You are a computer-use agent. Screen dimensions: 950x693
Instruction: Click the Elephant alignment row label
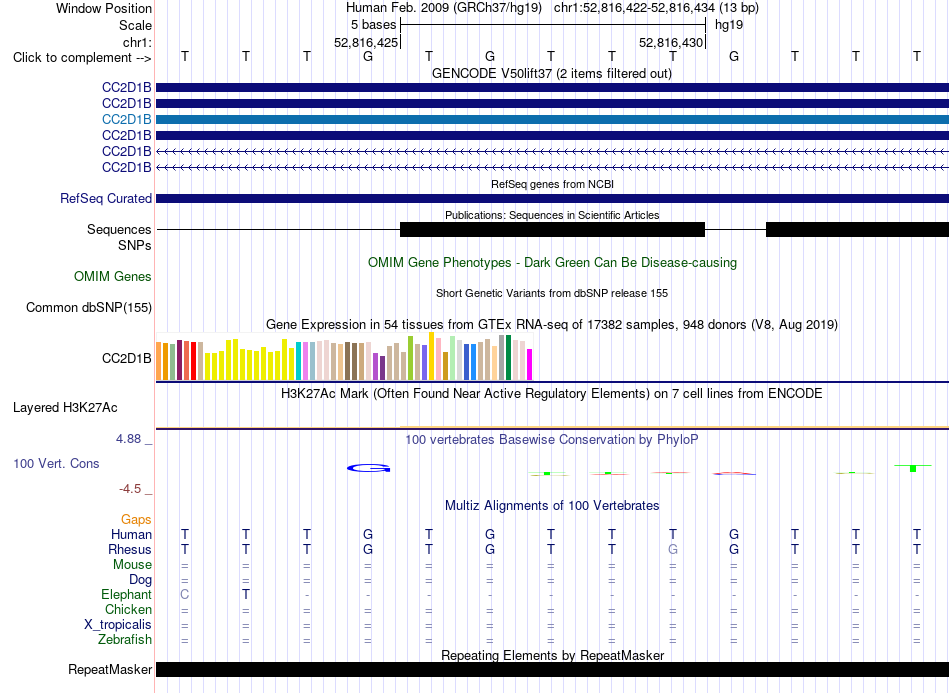click(x=126, y=595)
